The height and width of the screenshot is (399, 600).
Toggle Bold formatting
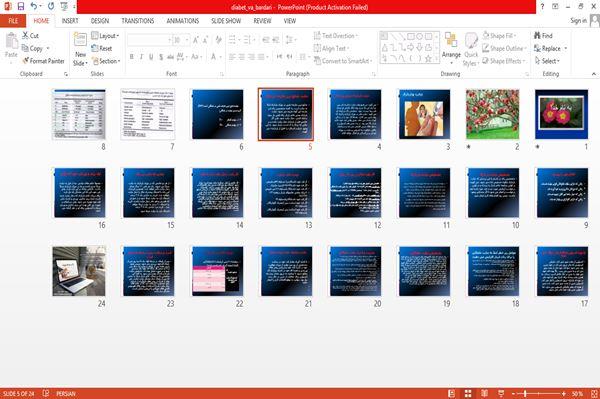click(x=132, y=57)
